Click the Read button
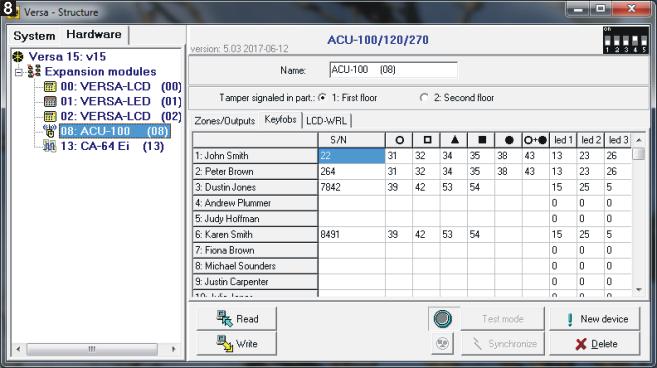The image size is (657, 368). pyautogui.click(x=237, y=319)
